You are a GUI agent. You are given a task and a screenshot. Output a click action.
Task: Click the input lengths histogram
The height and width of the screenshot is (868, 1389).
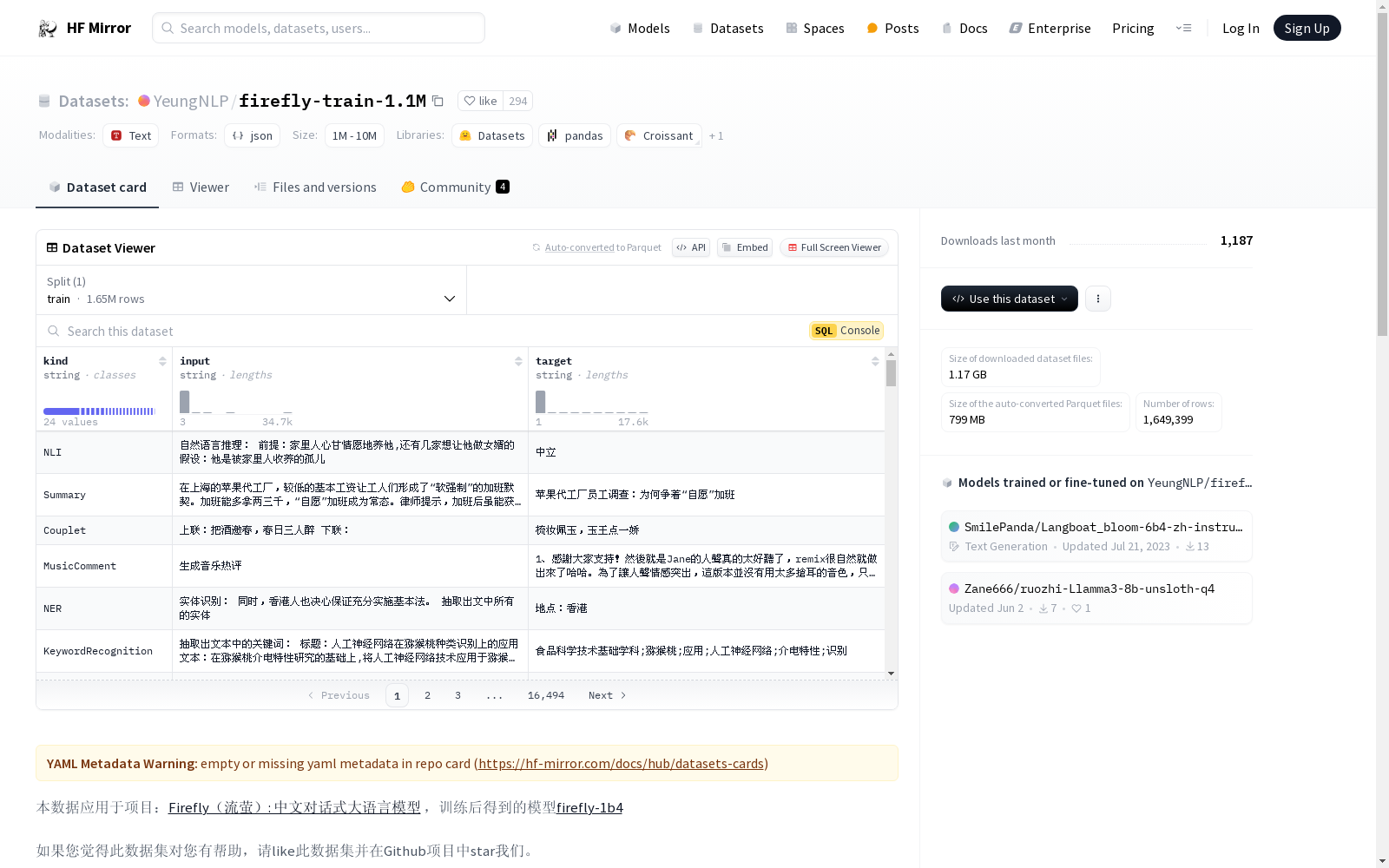[x=236, y=402]
